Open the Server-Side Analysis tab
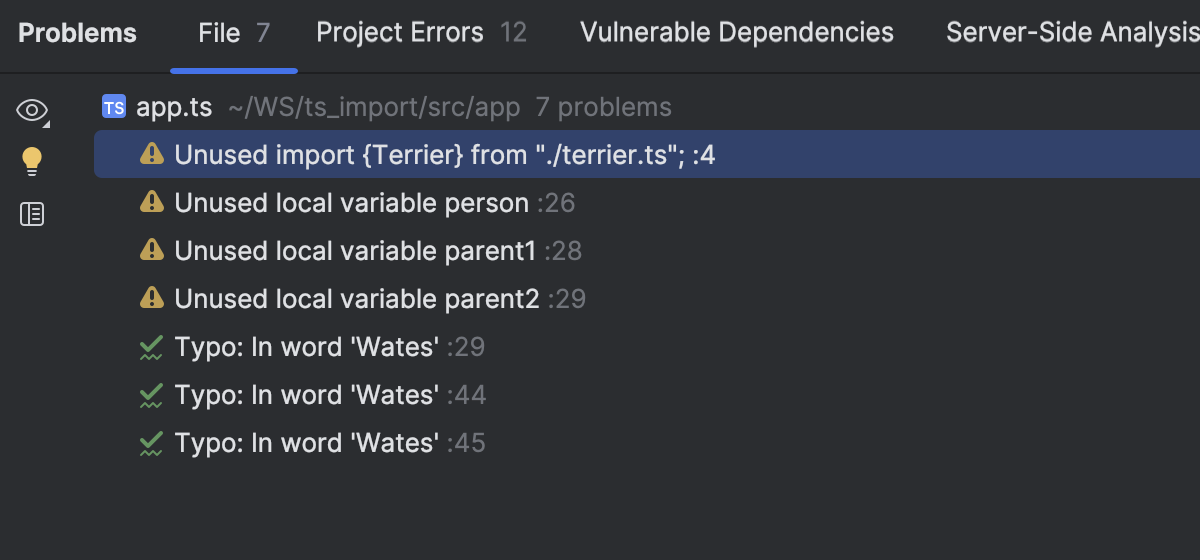This screenshot has width=1200, height=560. click(x=1072, y=33)
